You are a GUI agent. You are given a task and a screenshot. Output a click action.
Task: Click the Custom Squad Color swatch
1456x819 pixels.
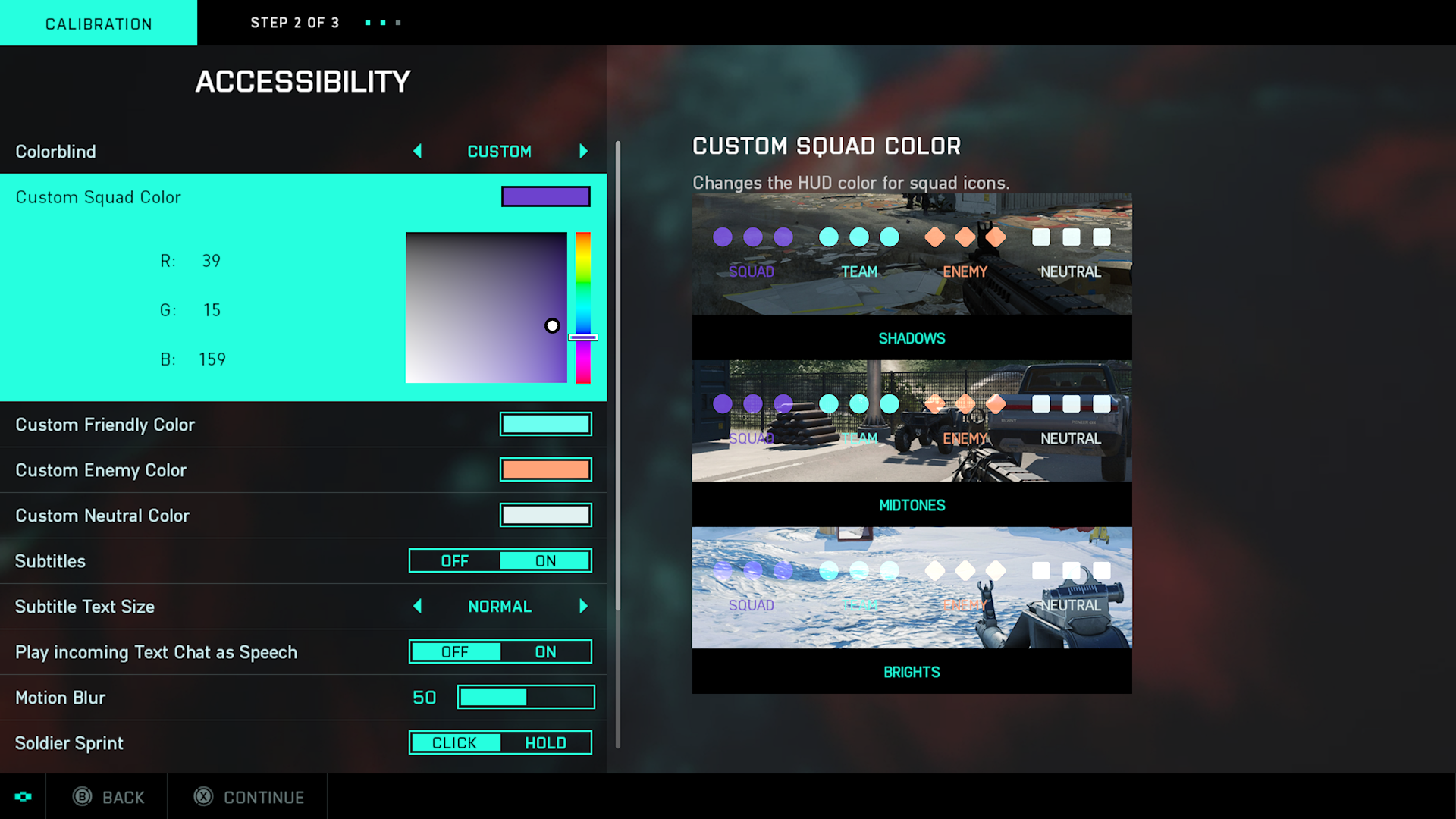(x=545, y=196)
